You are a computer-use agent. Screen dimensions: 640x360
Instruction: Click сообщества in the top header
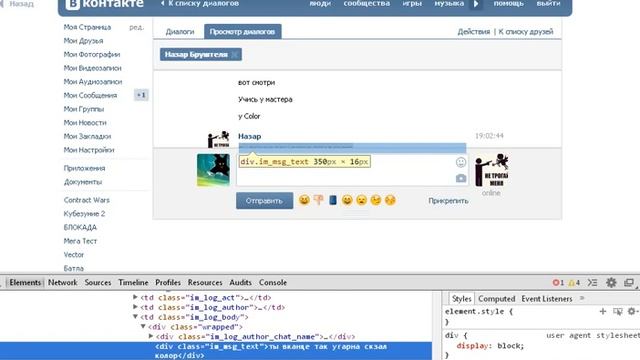coord(367,4)
